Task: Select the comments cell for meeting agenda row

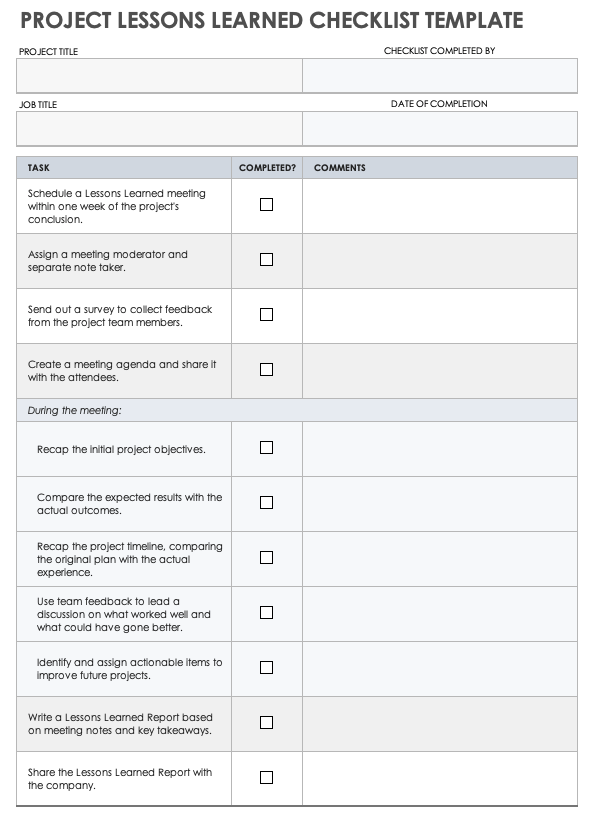Action: click(x=440, y=371)
